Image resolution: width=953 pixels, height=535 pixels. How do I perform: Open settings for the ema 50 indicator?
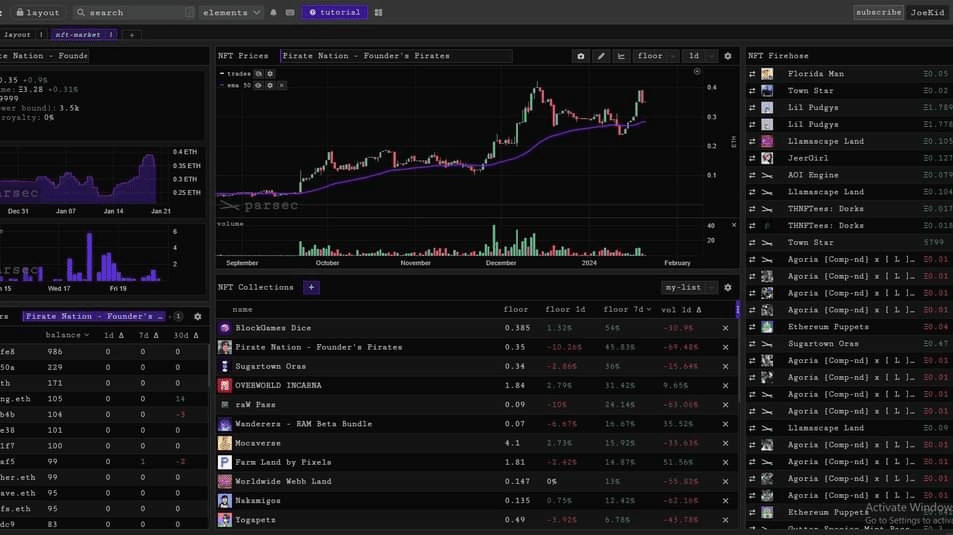point(270,86)
